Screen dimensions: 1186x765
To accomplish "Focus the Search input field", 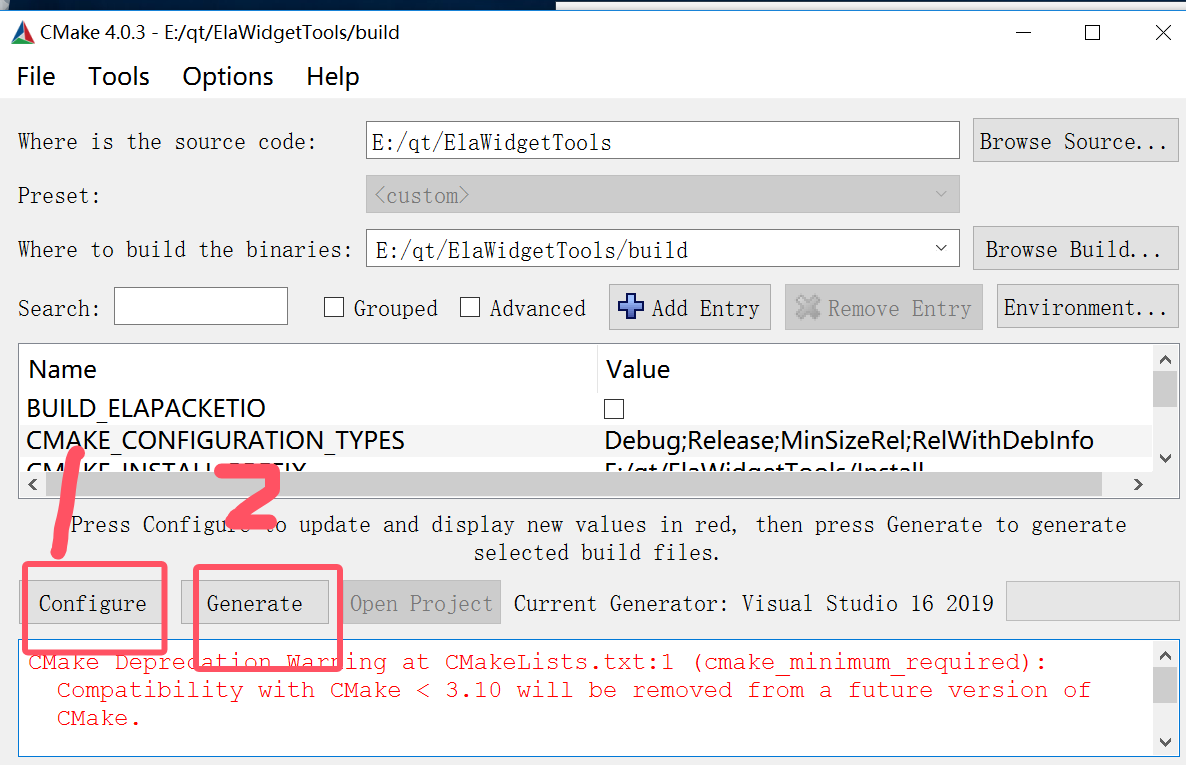I will [200, 306].
